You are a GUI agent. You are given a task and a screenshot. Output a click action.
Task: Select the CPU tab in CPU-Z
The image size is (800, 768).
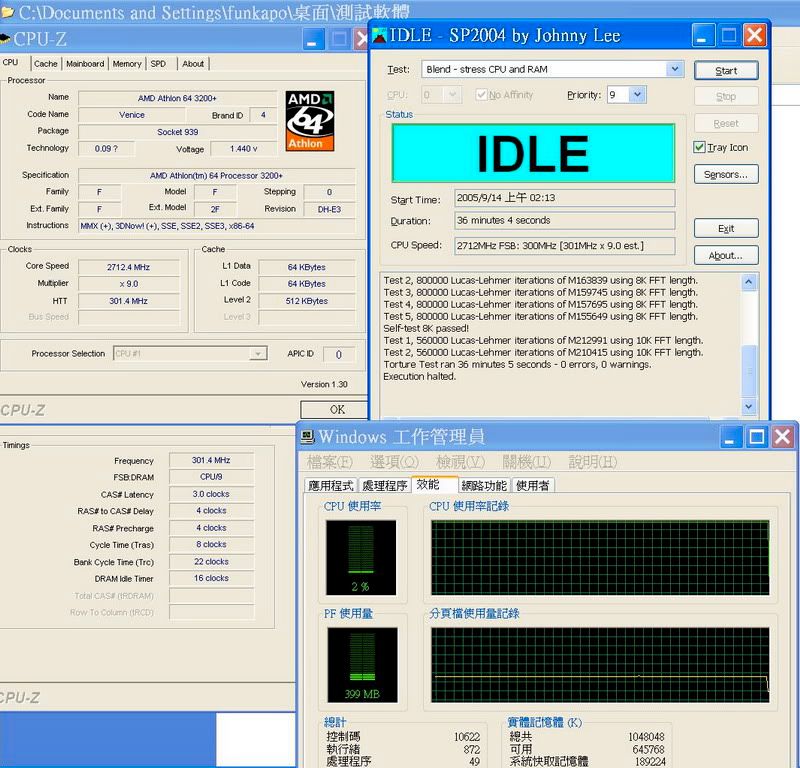tap(10, 62)
